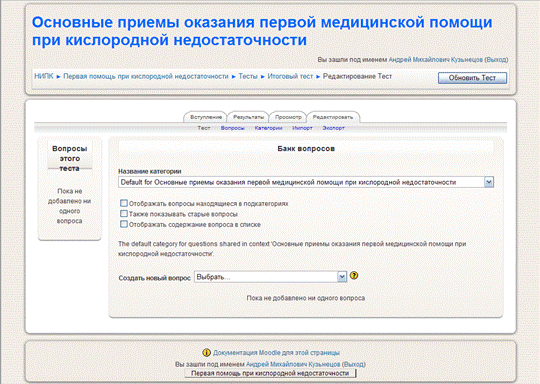Open the Категории sub-tab link
The width and height of the screenshot is (540, 384).
coord(268,128)
